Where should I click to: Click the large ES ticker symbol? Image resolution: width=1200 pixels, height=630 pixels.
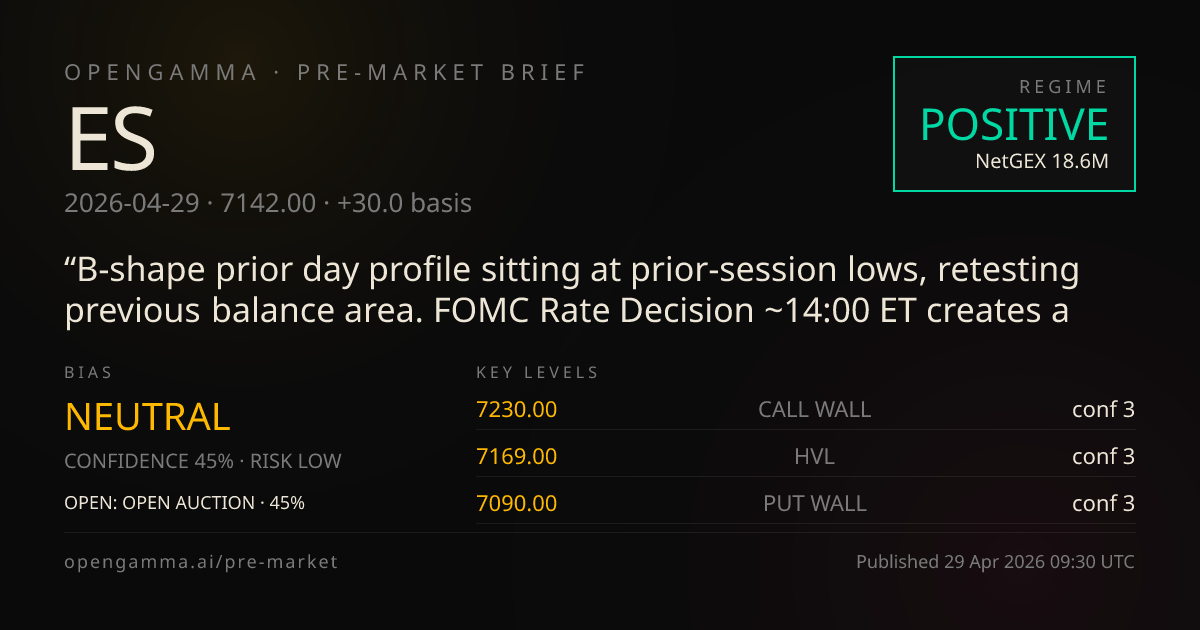pyautogui.click(x=111, y=138)
